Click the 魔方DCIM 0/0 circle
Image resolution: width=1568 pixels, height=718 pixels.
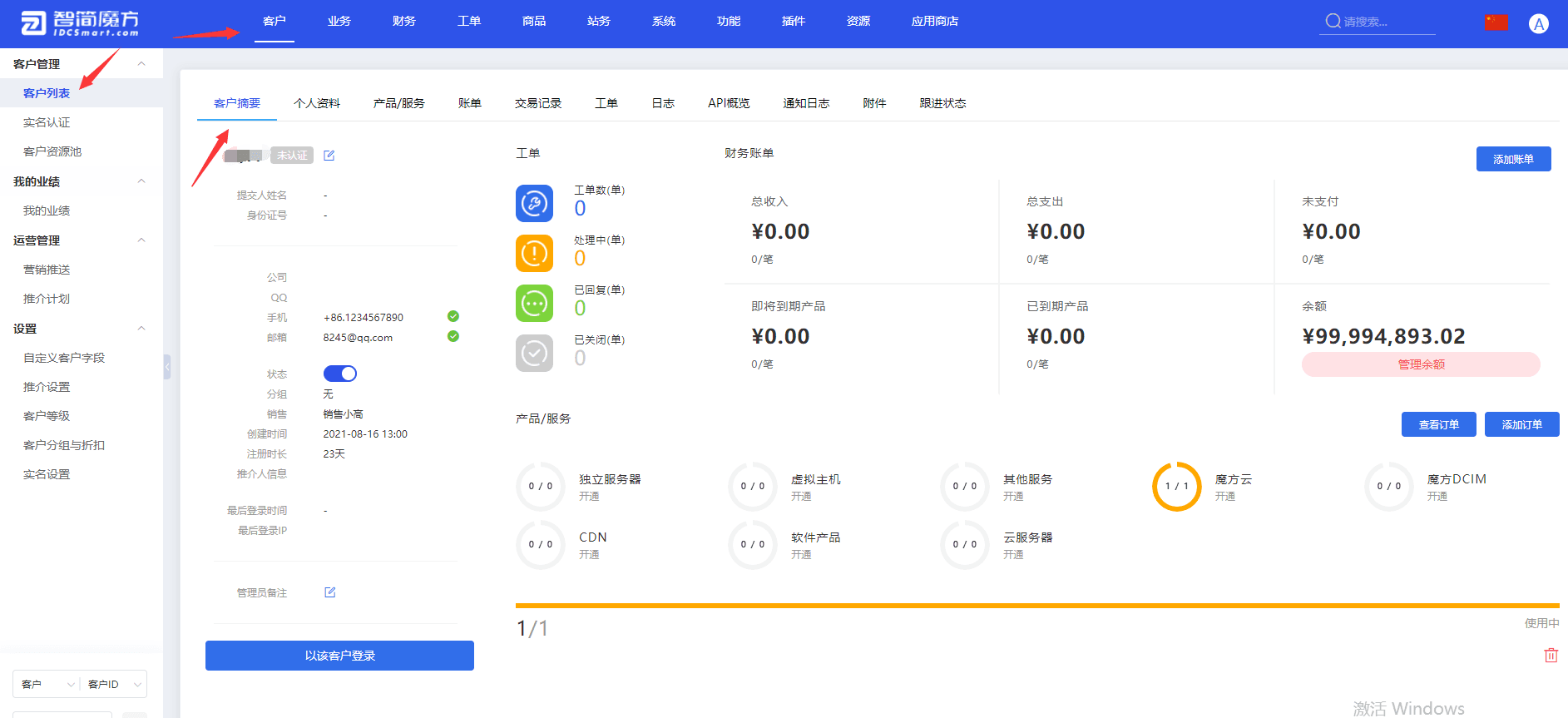tap(1389, 487)
